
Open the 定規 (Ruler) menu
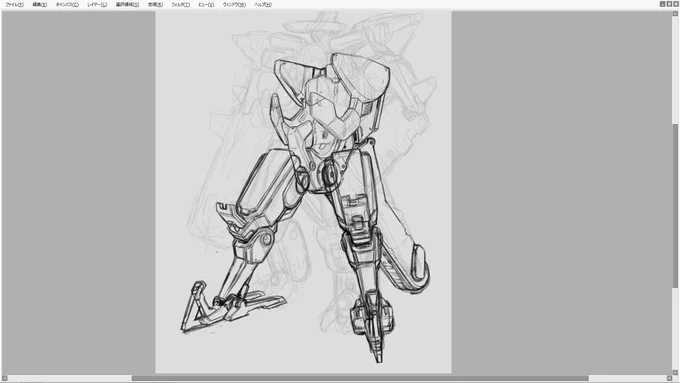(155, 5)
